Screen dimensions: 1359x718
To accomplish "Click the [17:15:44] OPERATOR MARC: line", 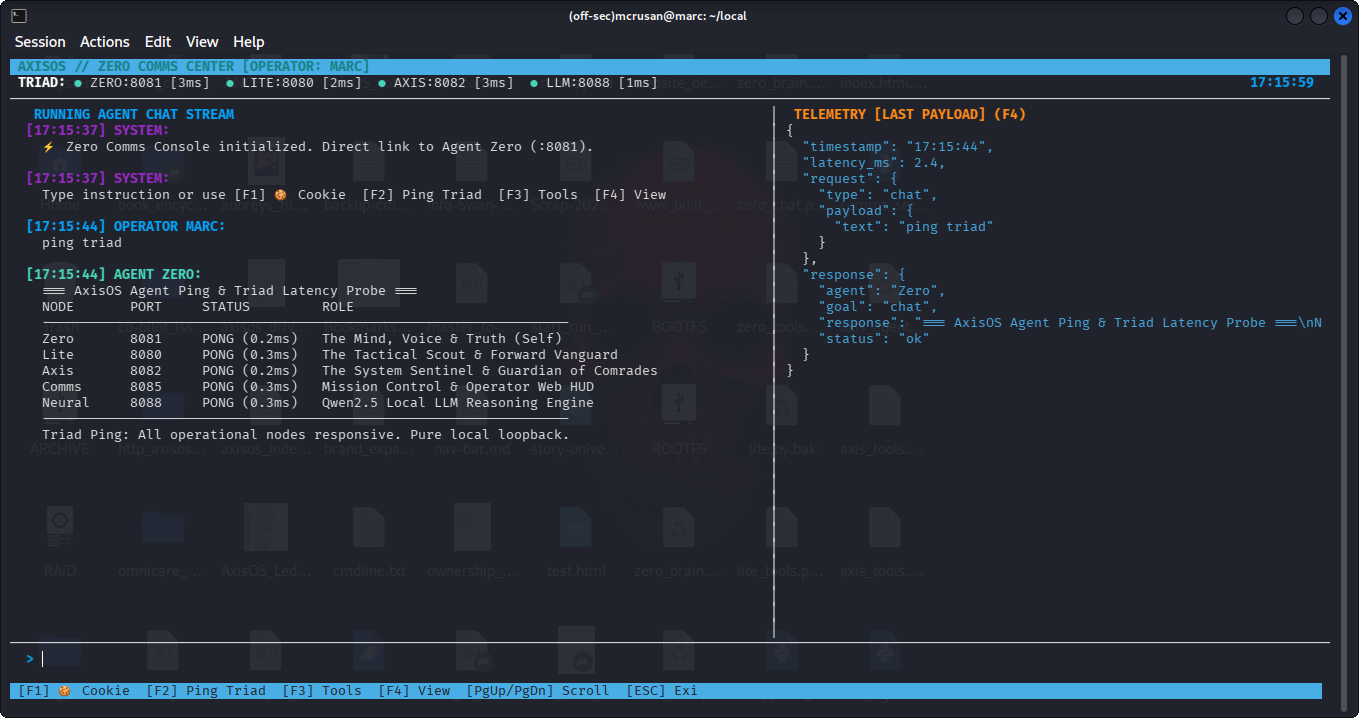I will [x=126, y=227].
